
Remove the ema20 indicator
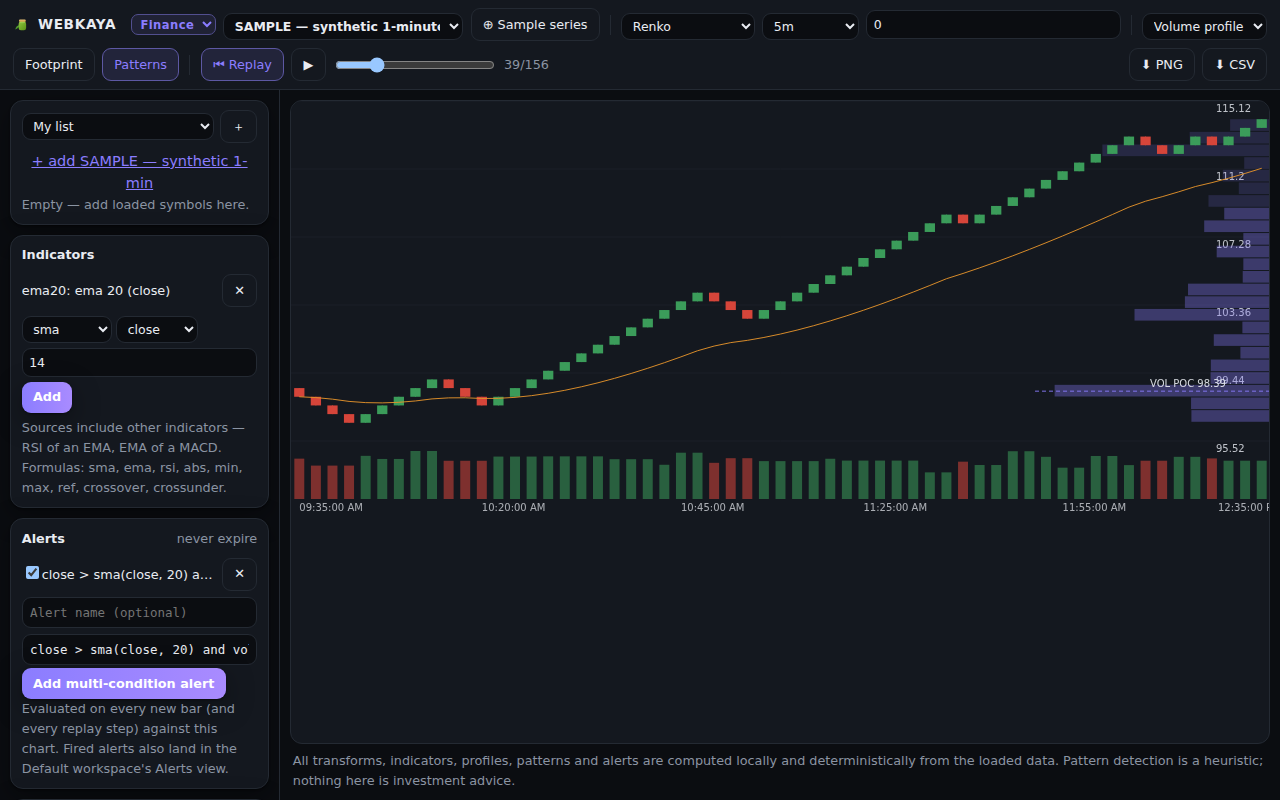point(239,291)
